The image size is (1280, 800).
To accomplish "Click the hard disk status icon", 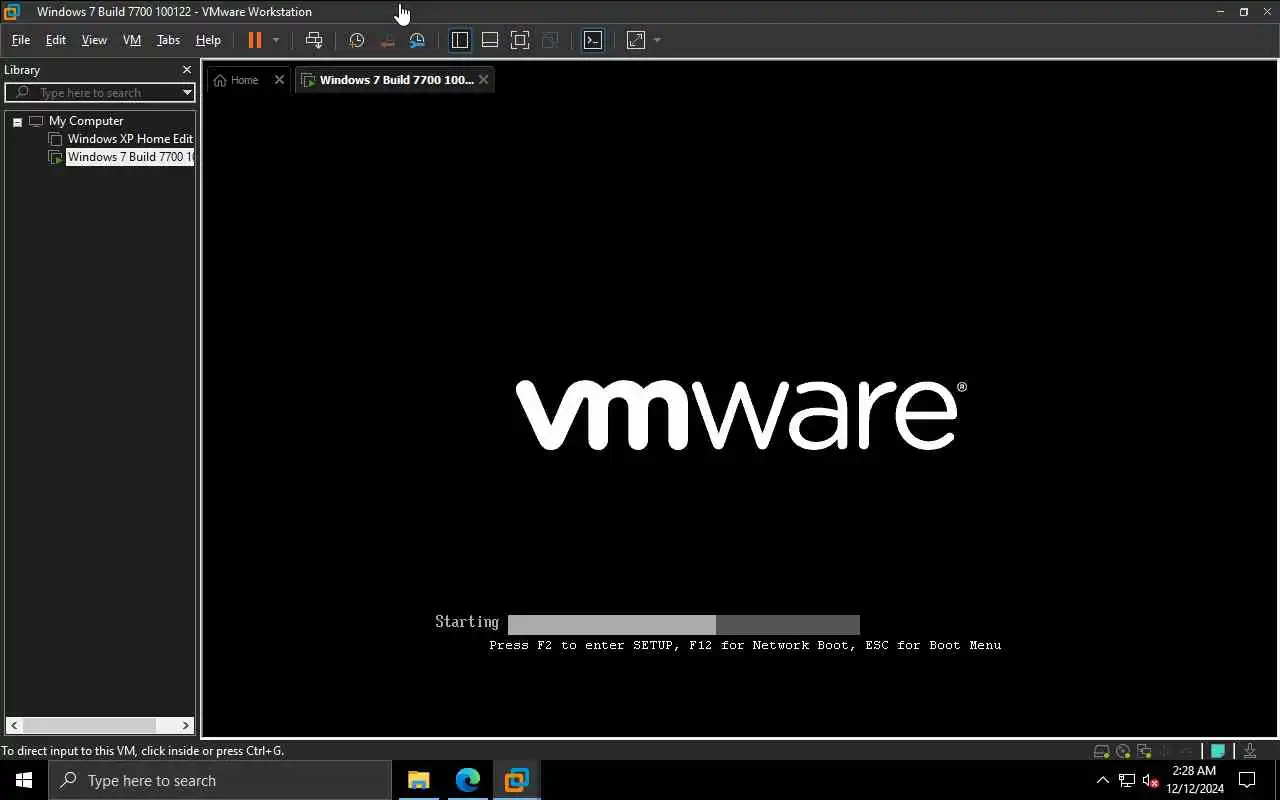I will click(1101, 751).
